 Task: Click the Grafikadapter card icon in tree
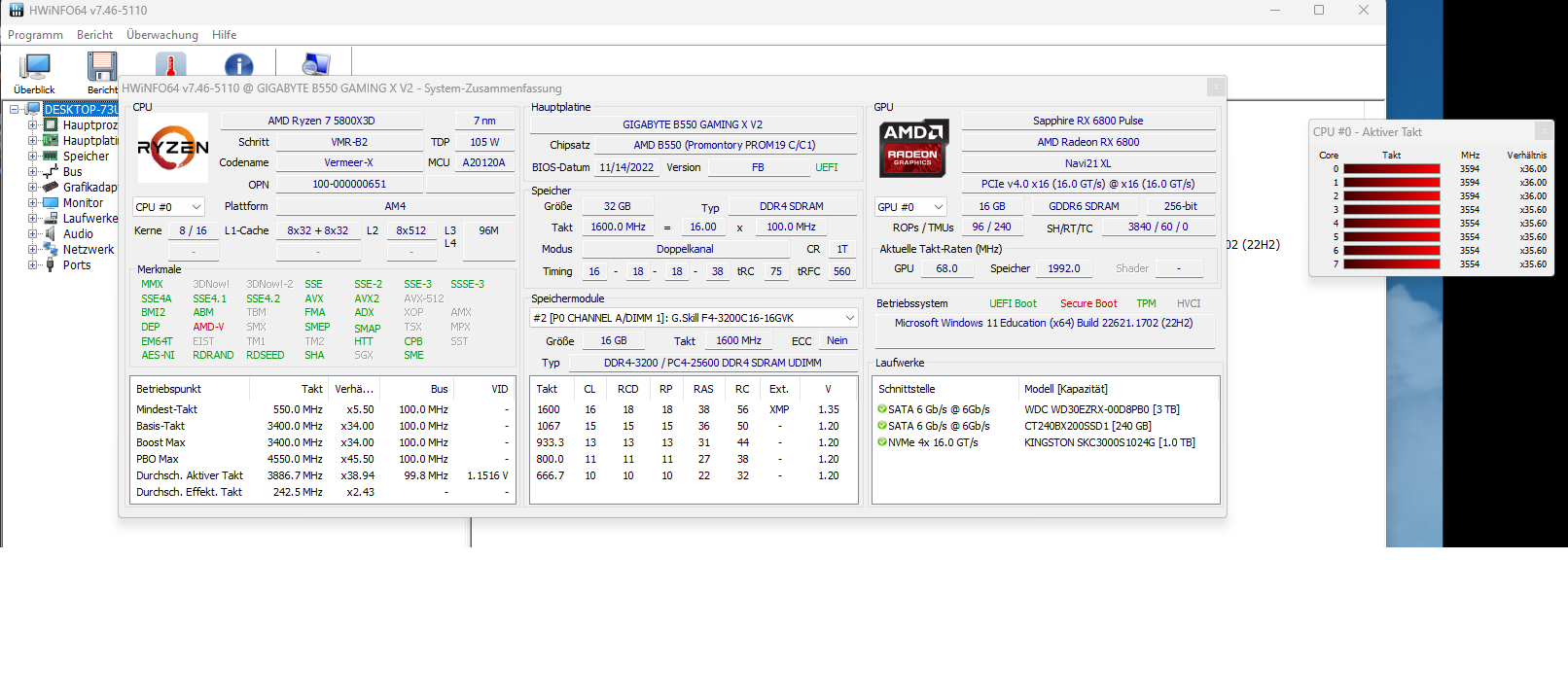(x=51, y=187)
